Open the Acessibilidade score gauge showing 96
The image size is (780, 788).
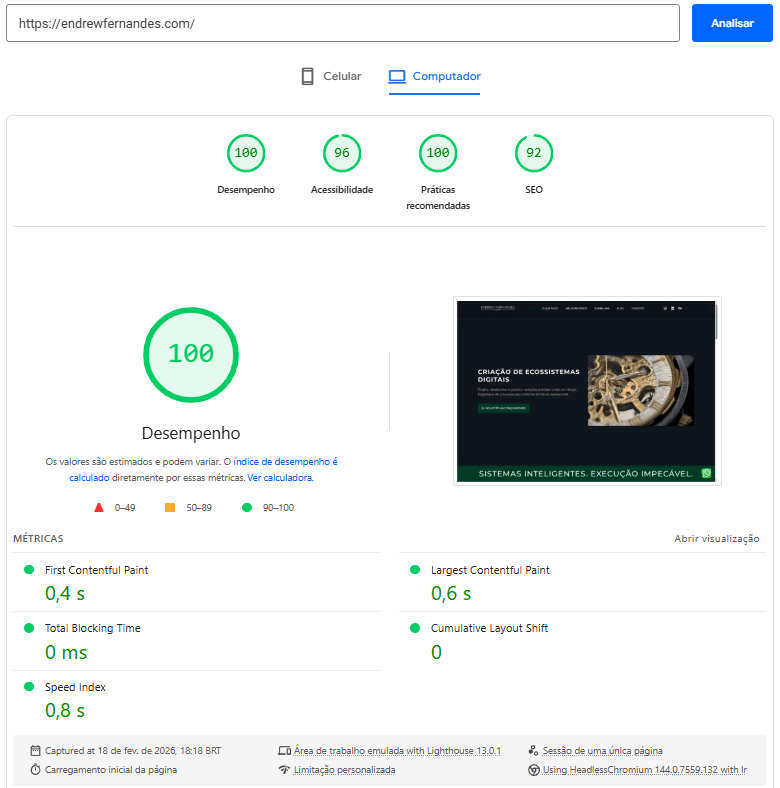(342, 153)
